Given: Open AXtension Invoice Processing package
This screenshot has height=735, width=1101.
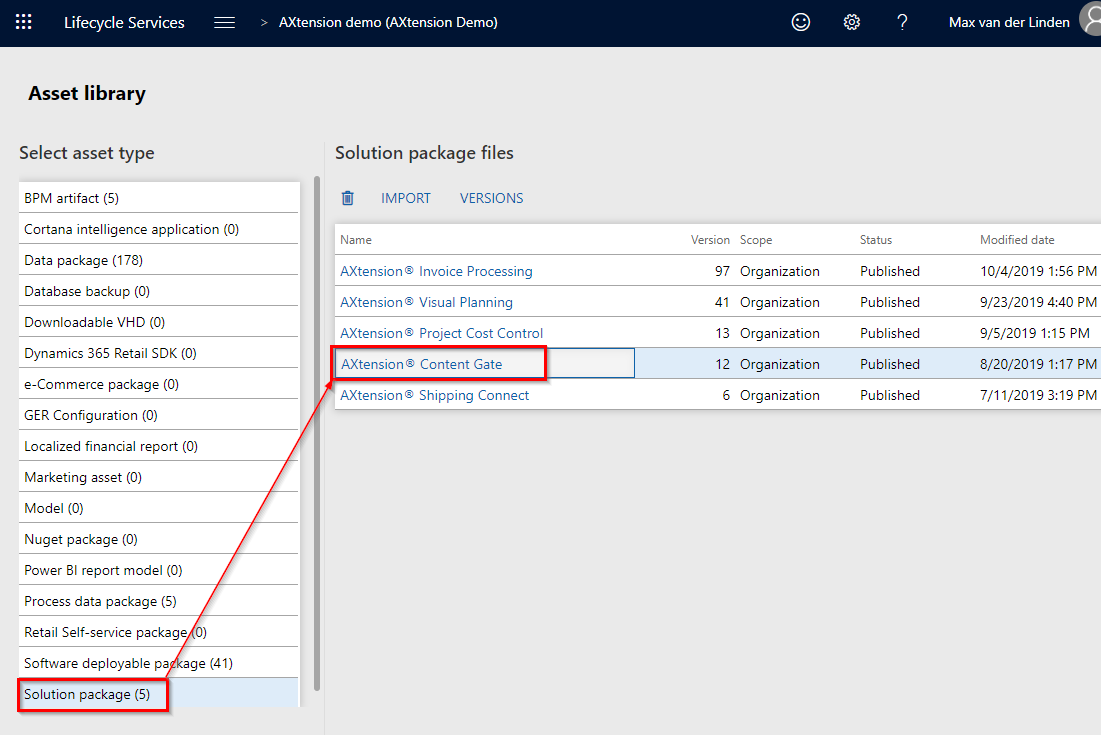Looking at the screenshot, I should point(436,271).
